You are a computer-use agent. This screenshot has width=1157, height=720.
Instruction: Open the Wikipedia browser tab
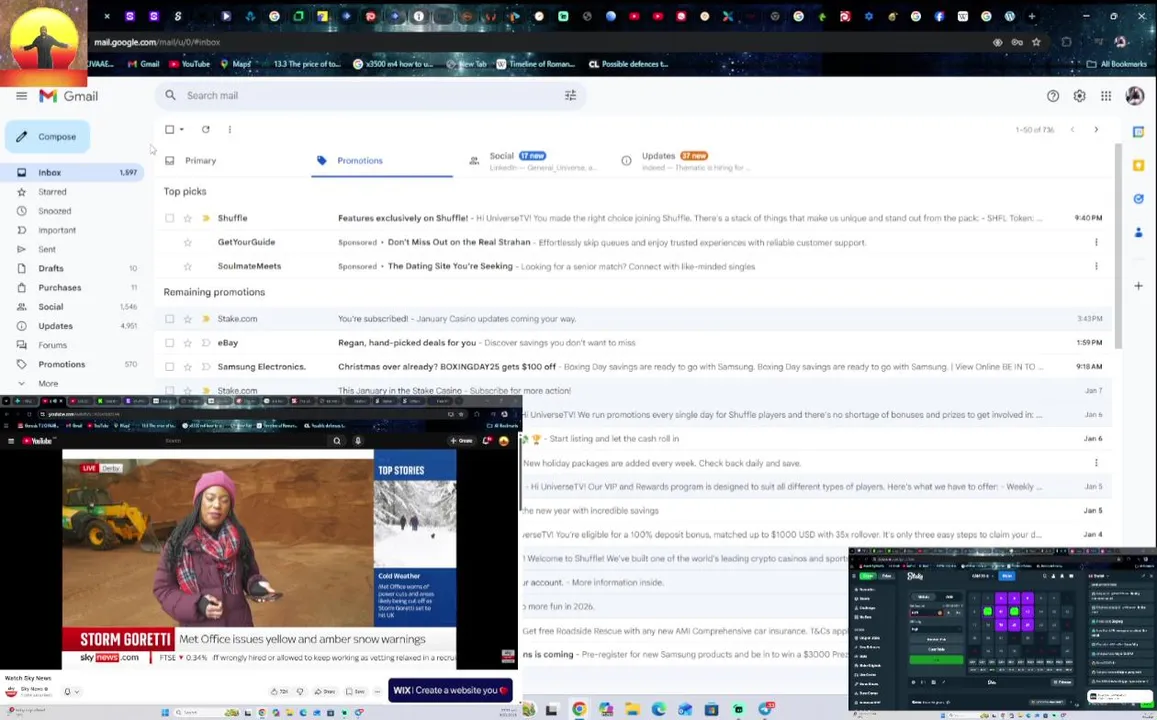click(x=962, y=16)
